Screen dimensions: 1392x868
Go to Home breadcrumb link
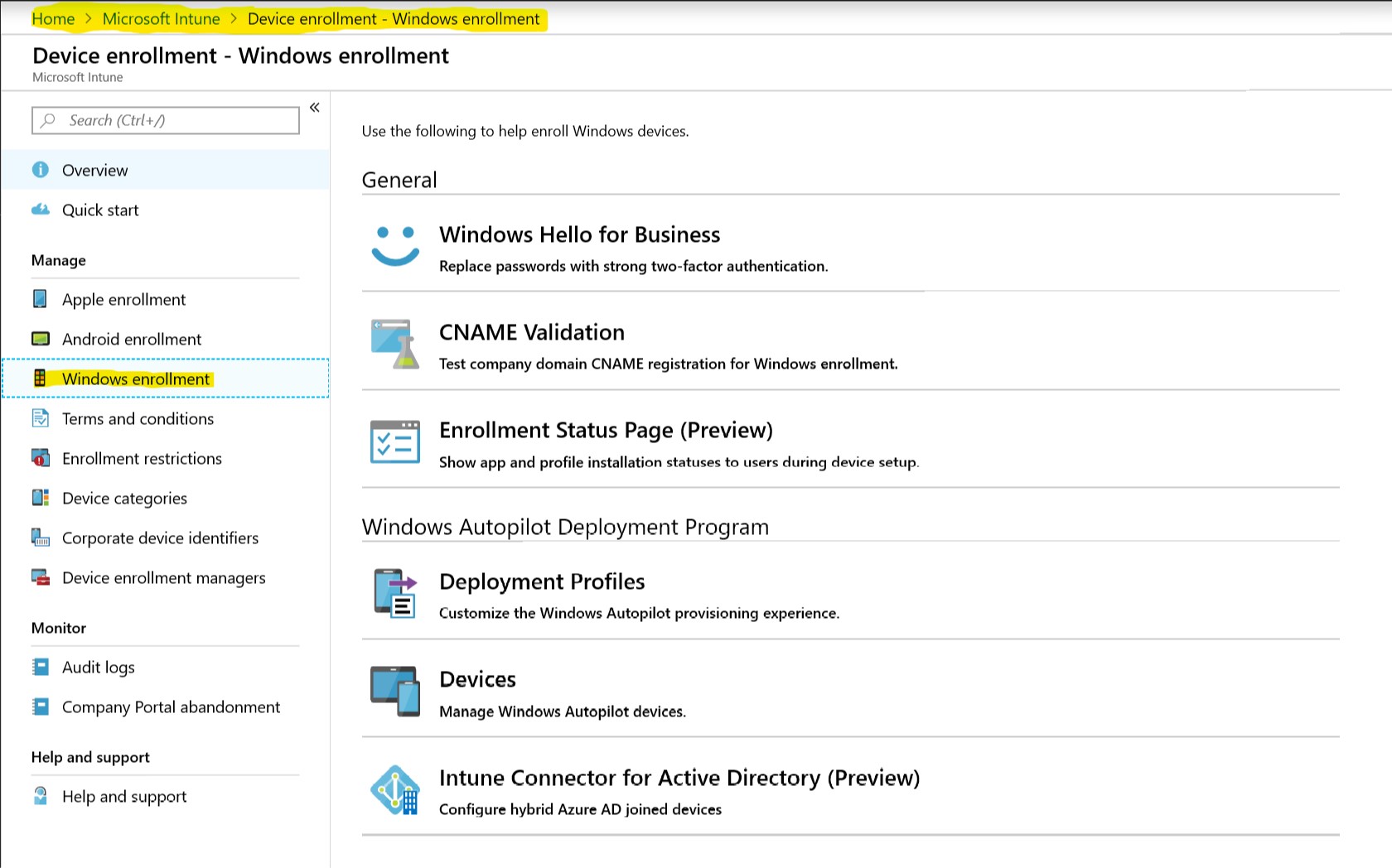53,18
